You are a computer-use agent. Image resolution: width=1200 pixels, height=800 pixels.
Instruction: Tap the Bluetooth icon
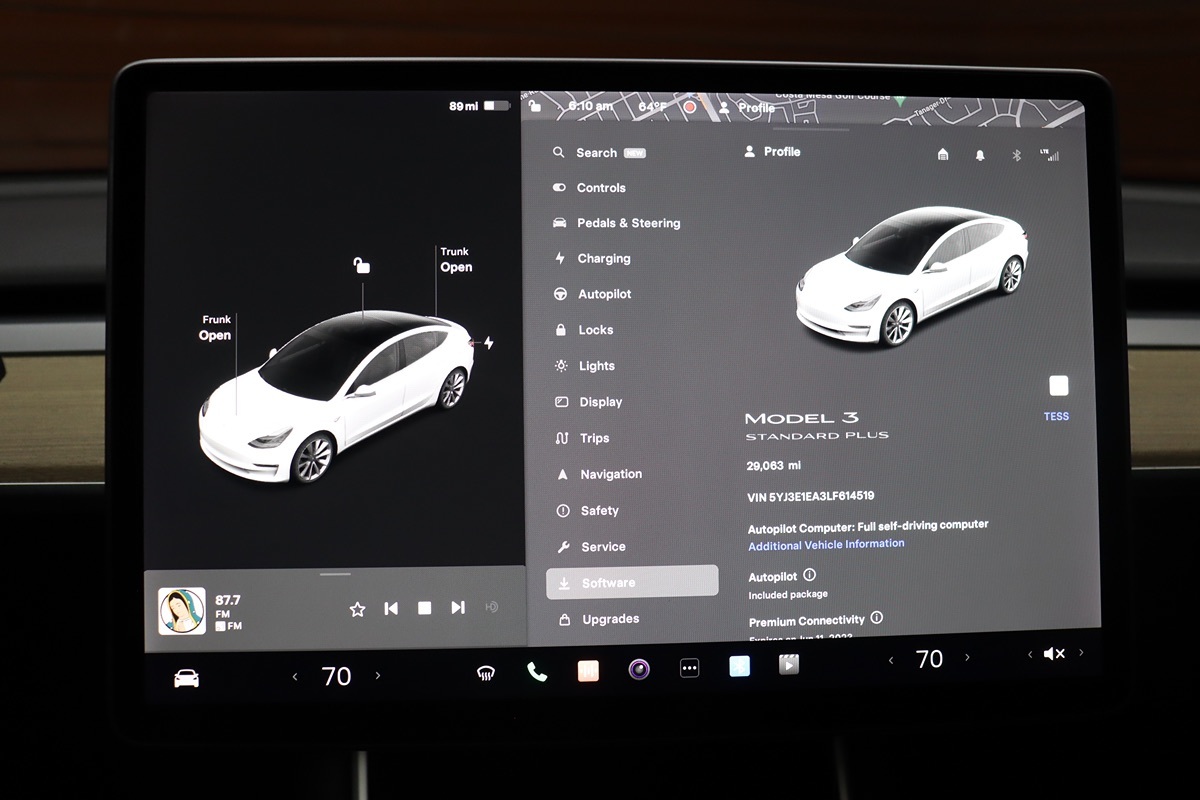[1016, 156]
